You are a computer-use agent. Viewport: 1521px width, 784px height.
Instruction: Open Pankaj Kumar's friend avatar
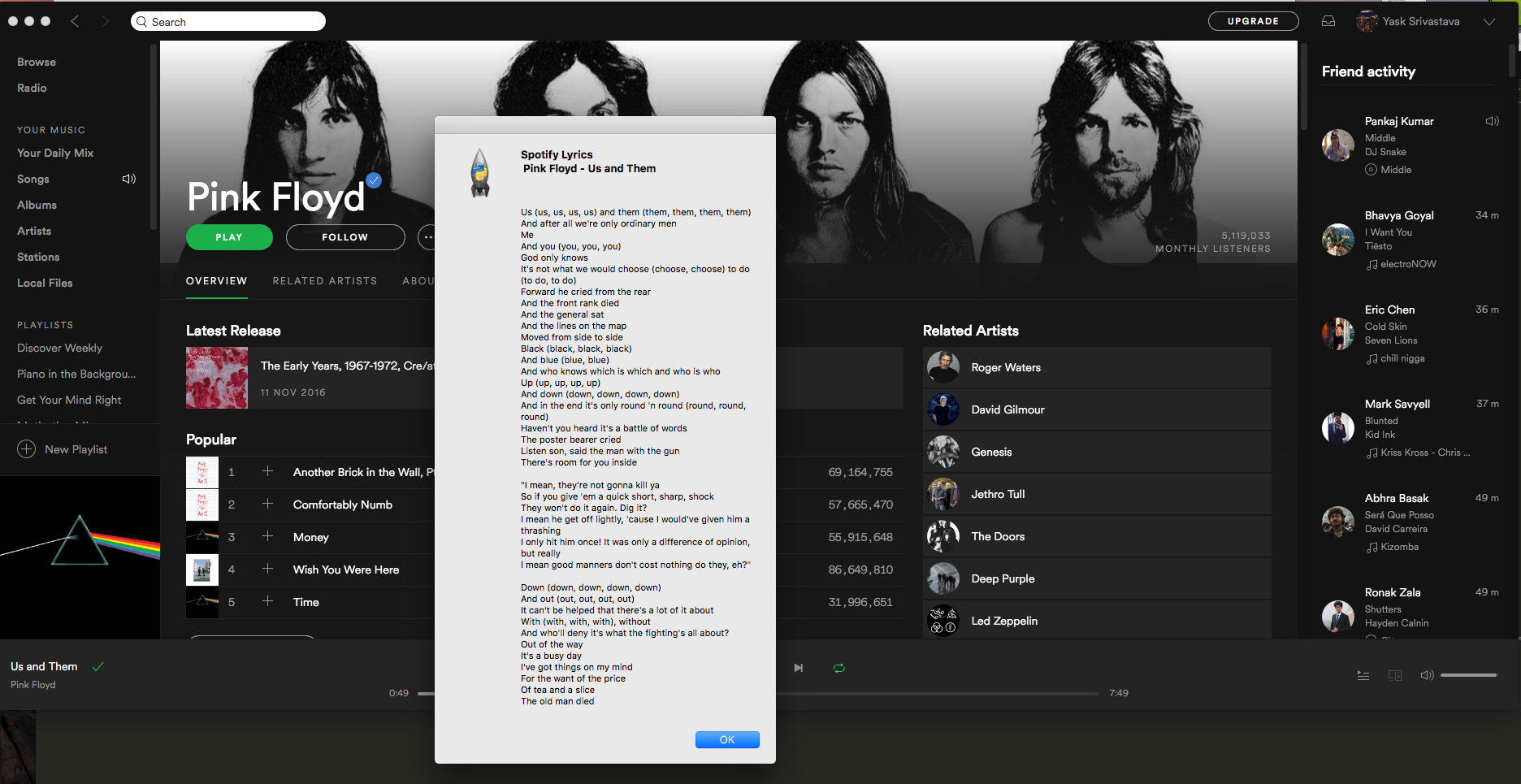click(1338, 145)
